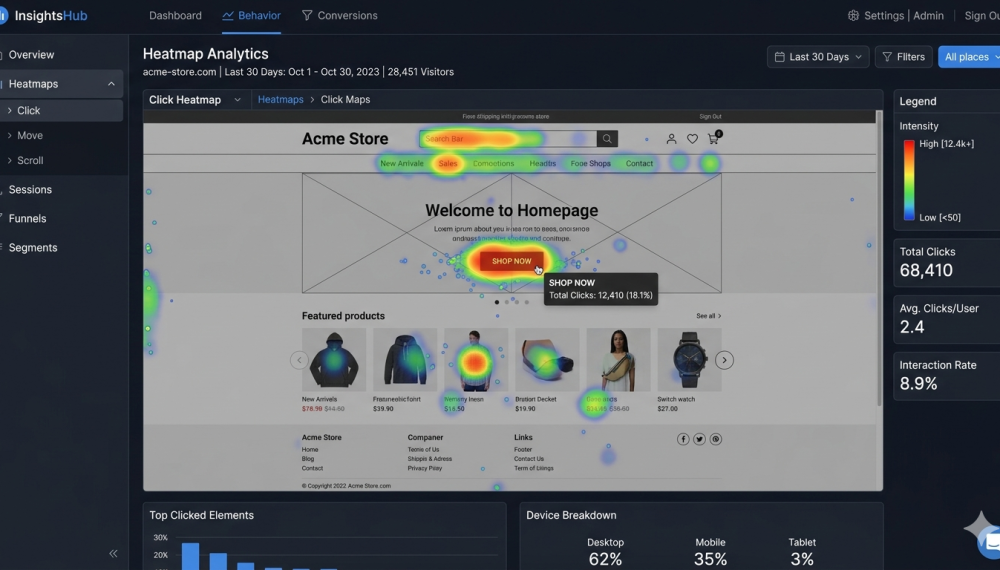
Task: Click the Interaction Rate value 8.9%
Action: (x=918, y=384)
